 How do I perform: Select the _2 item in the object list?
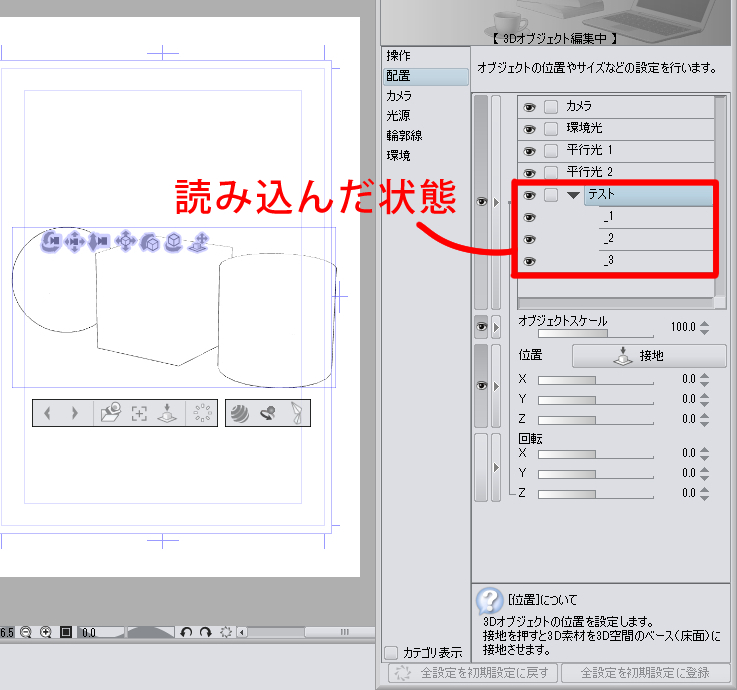(608, 239)
